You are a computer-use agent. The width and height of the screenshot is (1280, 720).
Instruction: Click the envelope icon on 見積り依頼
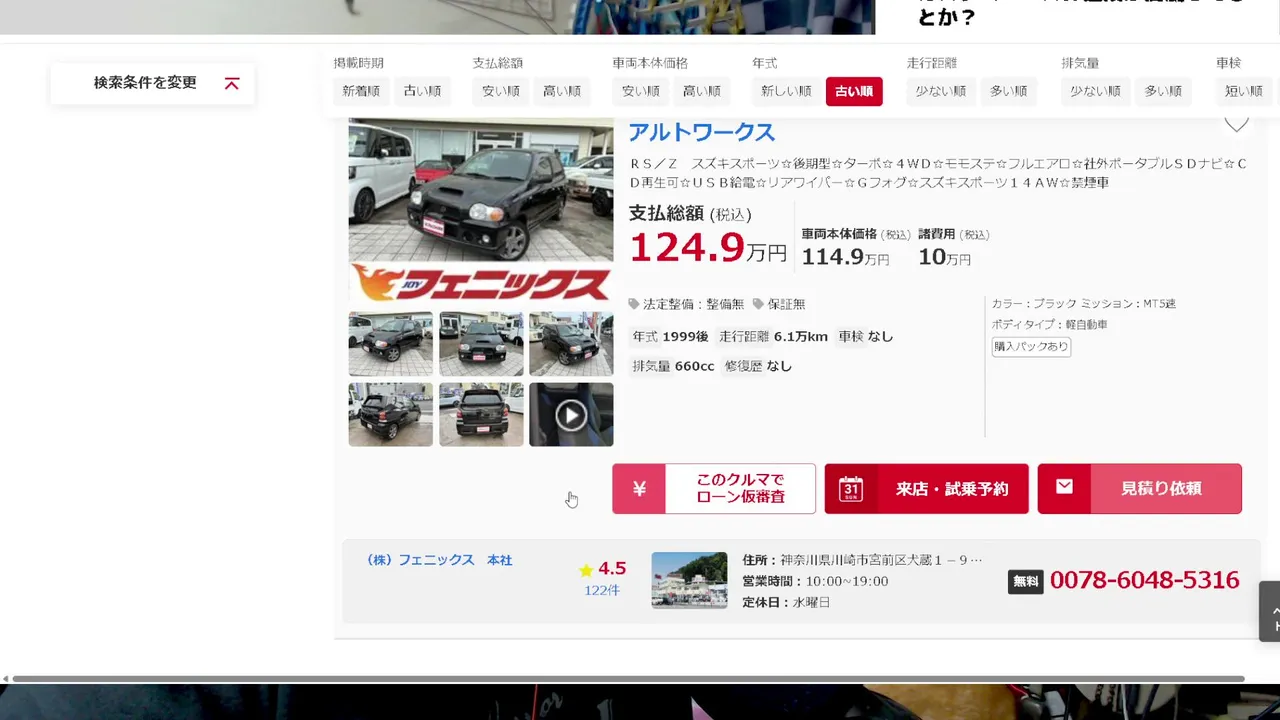click(x=1064, y=487)
